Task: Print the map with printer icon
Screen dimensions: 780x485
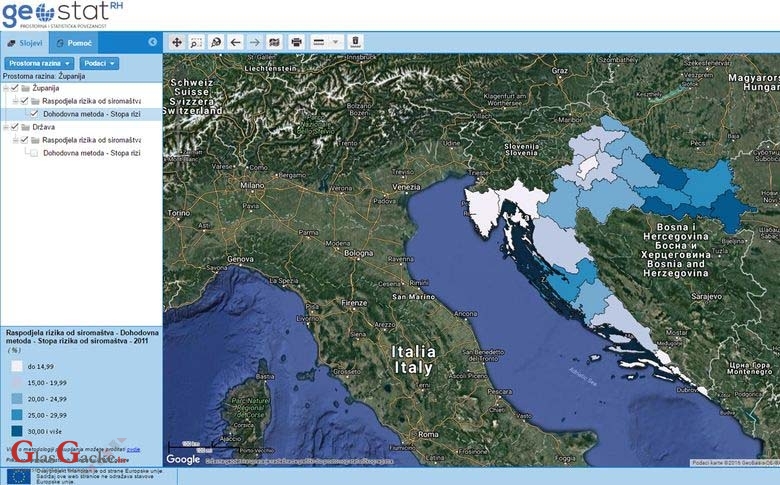Action: pyautogui.click(x=296, y=42)
